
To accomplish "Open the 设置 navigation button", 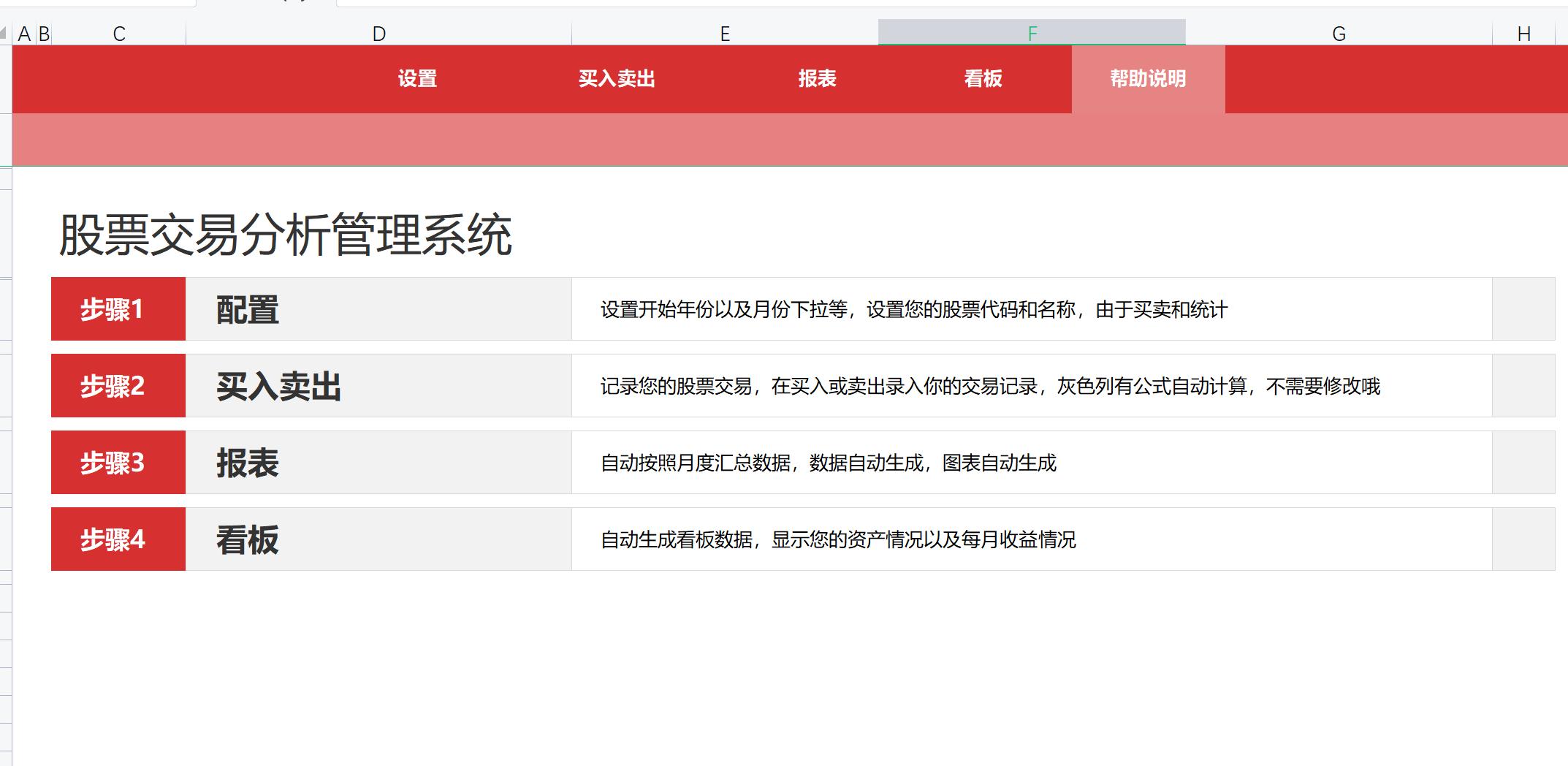I will [x=416, y=78].
